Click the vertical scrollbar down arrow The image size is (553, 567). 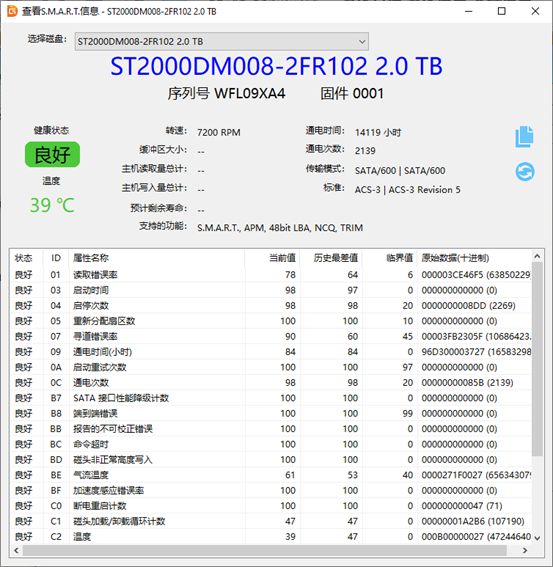coord(537,538)
